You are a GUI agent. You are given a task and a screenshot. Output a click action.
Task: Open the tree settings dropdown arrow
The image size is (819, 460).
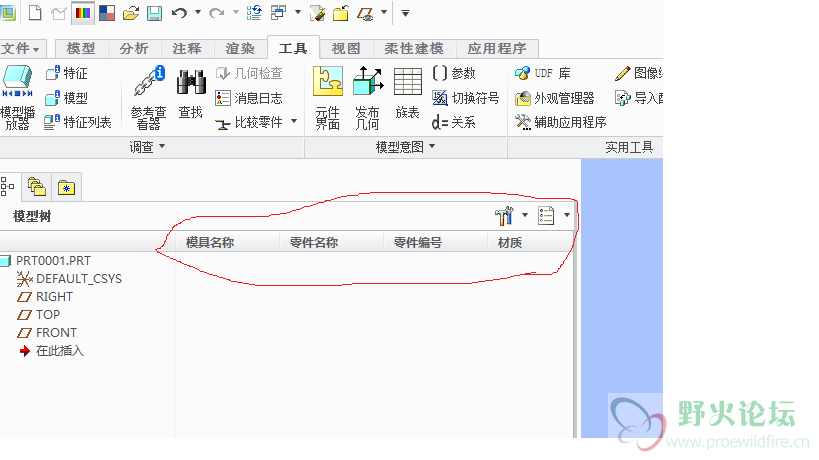525,215
